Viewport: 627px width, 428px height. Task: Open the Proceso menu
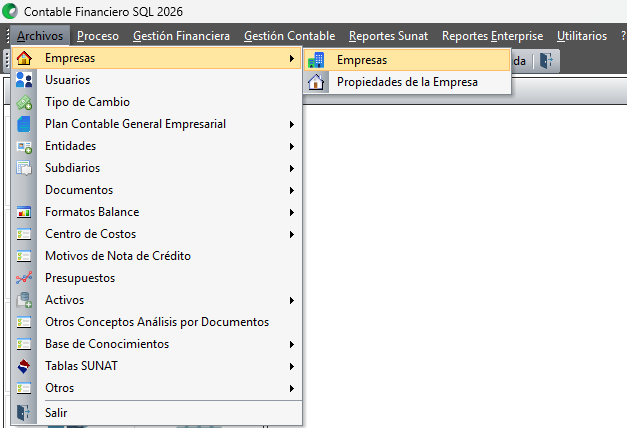tap(98, 36)
